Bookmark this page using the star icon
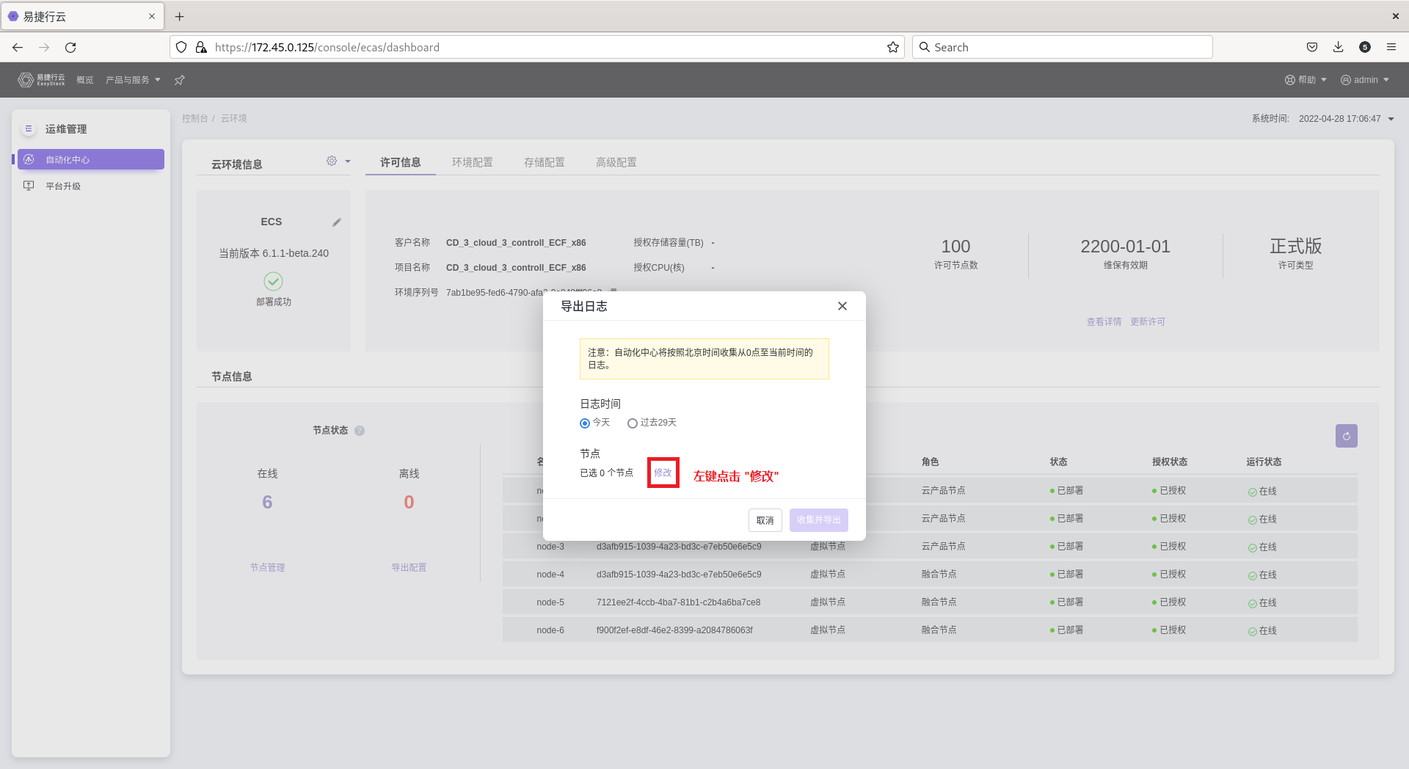1409x769 pixels. point(892,47)
